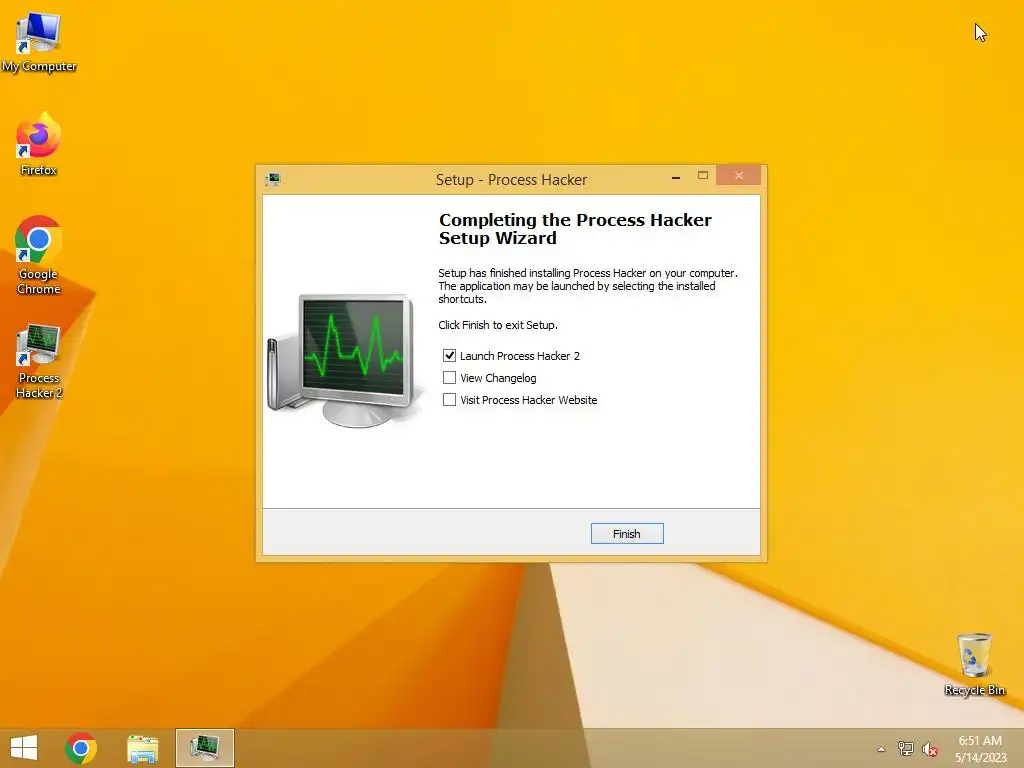The width and height of the screenshot is (1024, 768).
Task: Open the network tray icon
Action: (906, 749)
